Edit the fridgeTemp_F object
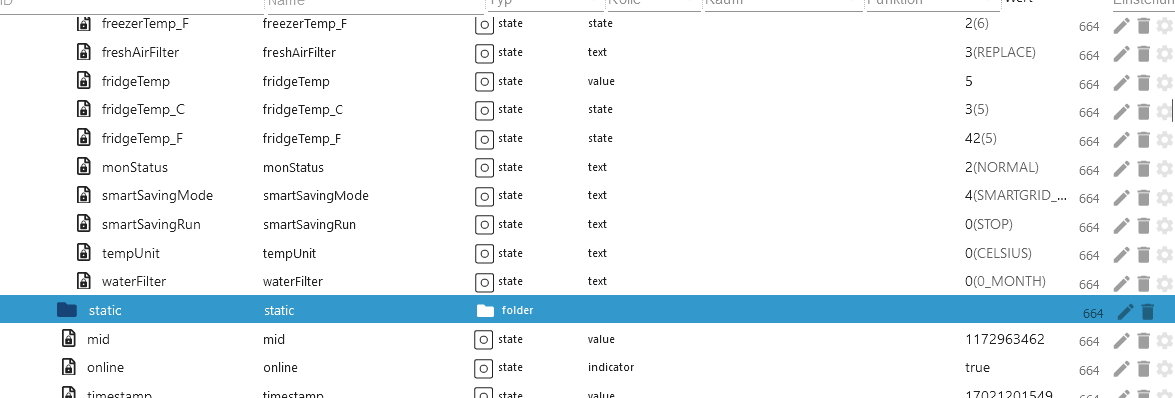Viewport: 1175px width, 398px height. (x=1121, y=140)
